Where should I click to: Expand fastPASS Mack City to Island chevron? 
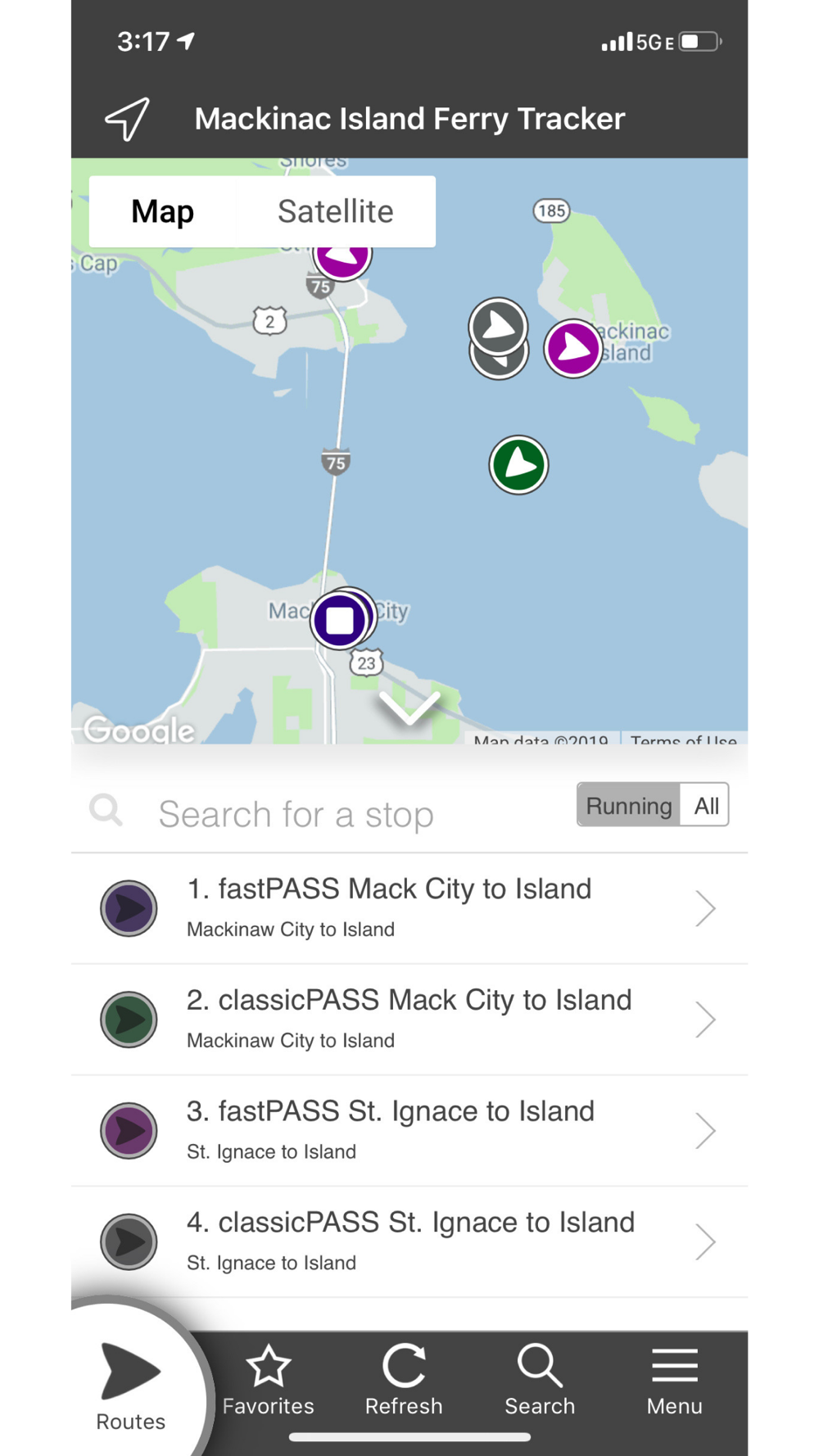click(x=705, y=908)
